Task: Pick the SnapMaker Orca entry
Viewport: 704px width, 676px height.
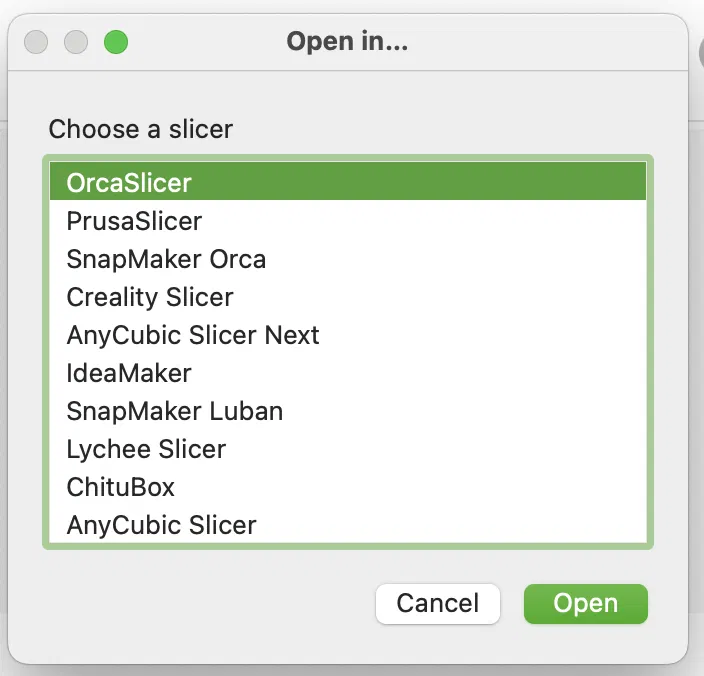Action: [166, 259]
